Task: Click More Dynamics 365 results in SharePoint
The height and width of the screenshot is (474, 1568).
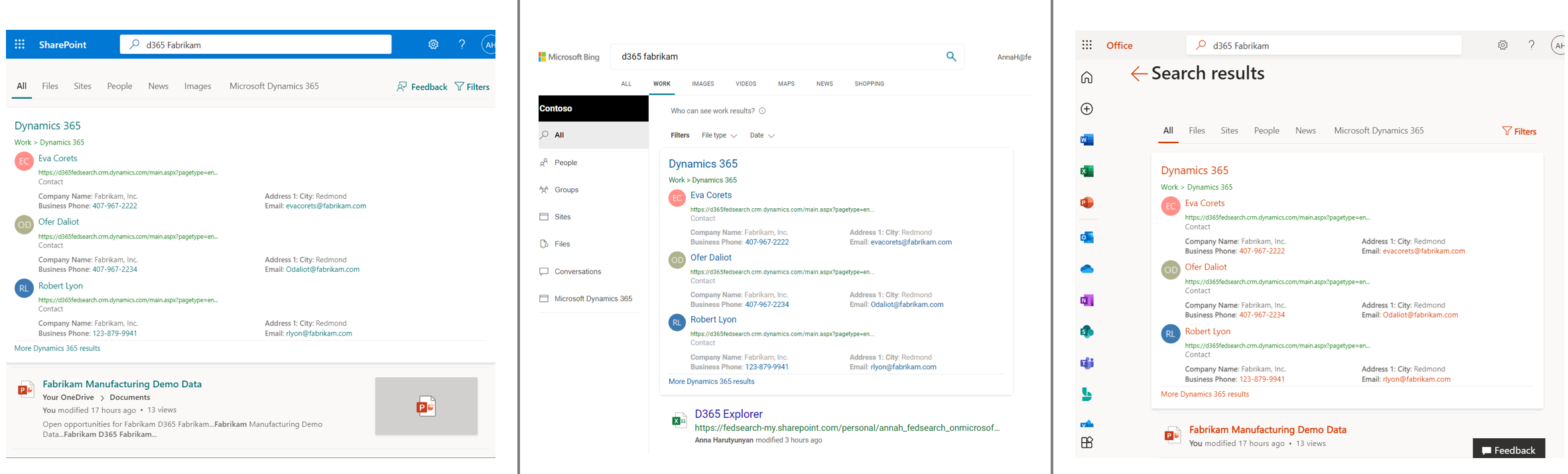Action: 57,348
